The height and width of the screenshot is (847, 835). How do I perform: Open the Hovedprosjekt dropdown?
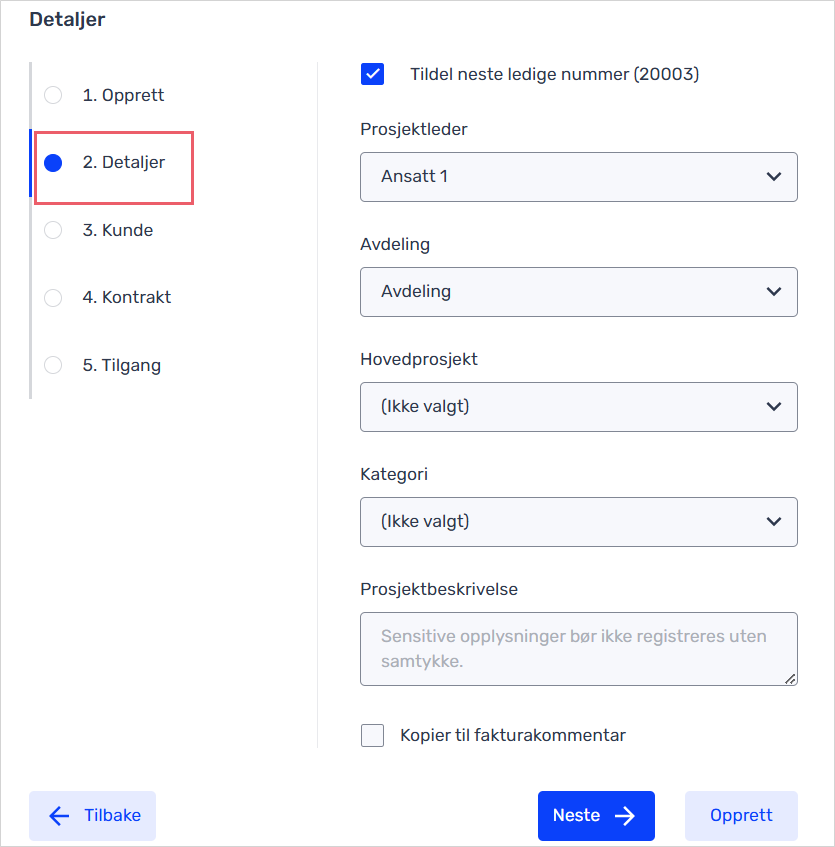(579, 407)
